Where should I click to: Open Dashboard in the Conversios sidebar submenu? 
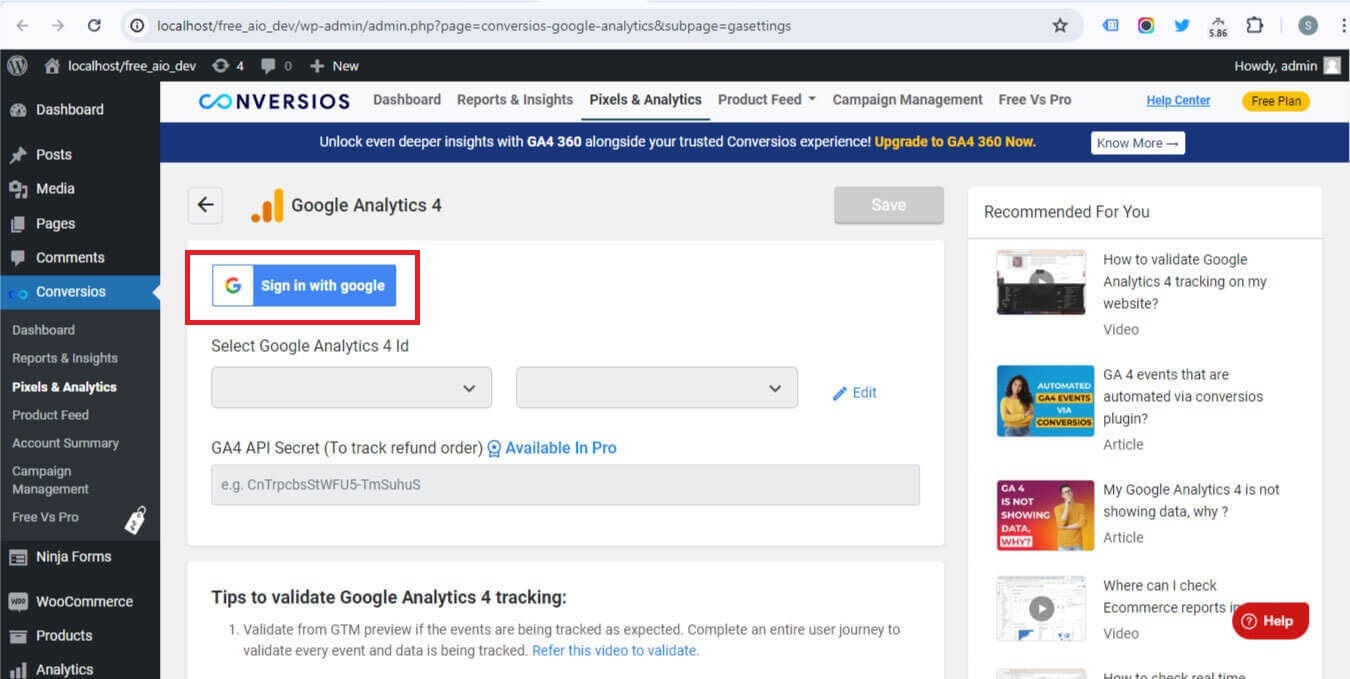[43, 330]
